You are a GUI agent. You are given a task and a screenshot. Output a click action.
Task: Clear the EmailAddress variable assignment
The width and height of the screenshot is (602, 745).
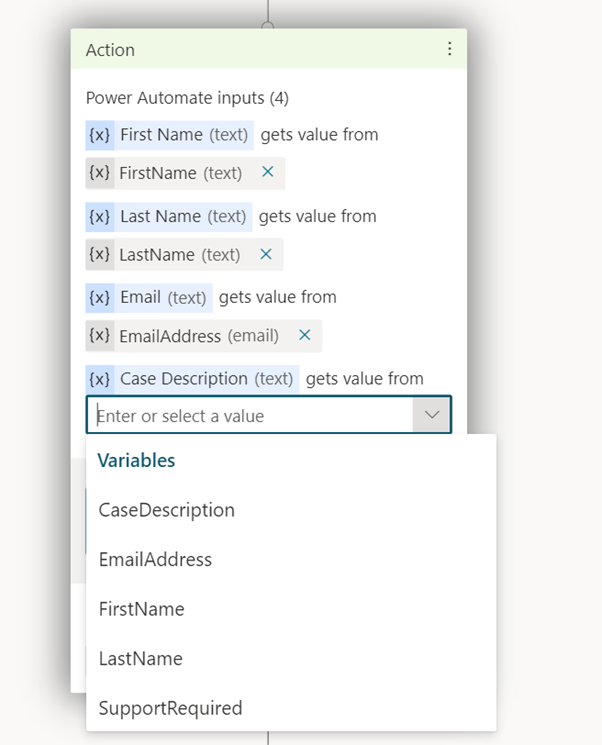pyautogui.click(x=305, y=335)
